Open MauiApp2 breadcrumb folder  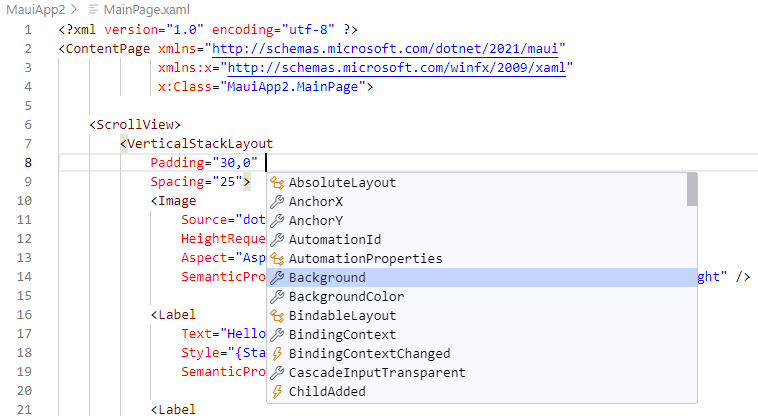(35, 9)
